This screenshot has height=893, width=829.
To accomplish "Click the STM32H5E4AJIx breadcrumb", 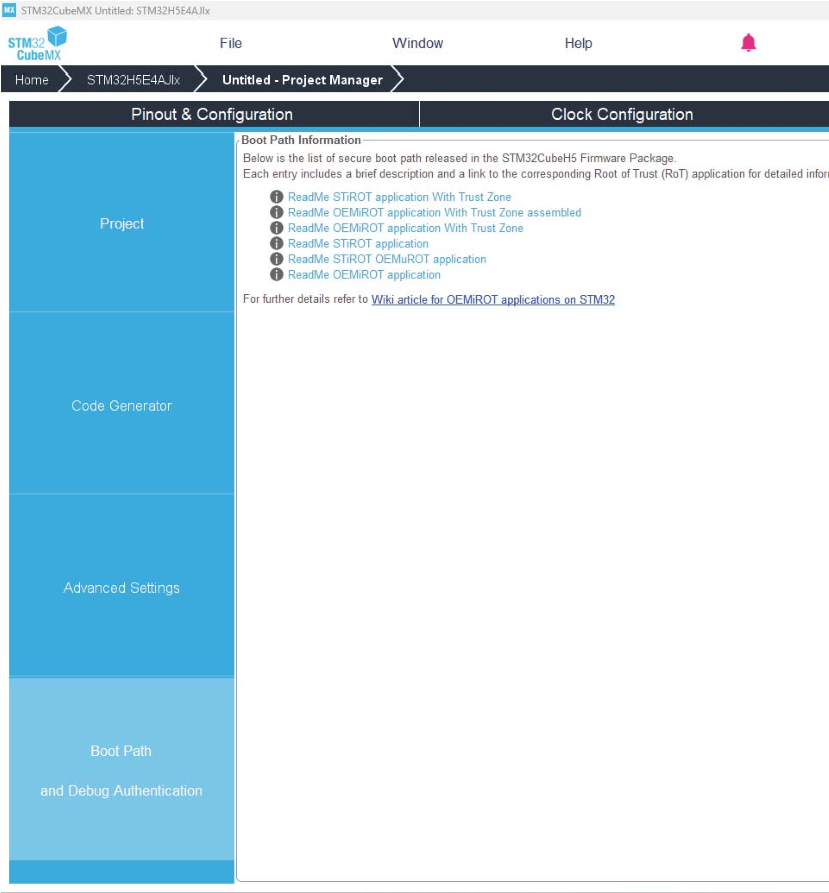I will pyautogui.click(x=133, y=80).
